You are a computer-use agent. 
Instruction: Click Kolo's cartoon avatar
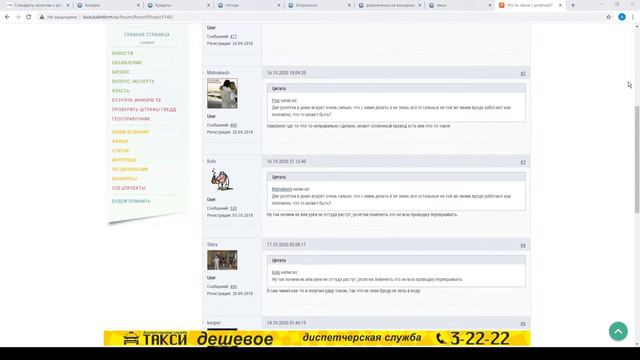coord(222,180)
